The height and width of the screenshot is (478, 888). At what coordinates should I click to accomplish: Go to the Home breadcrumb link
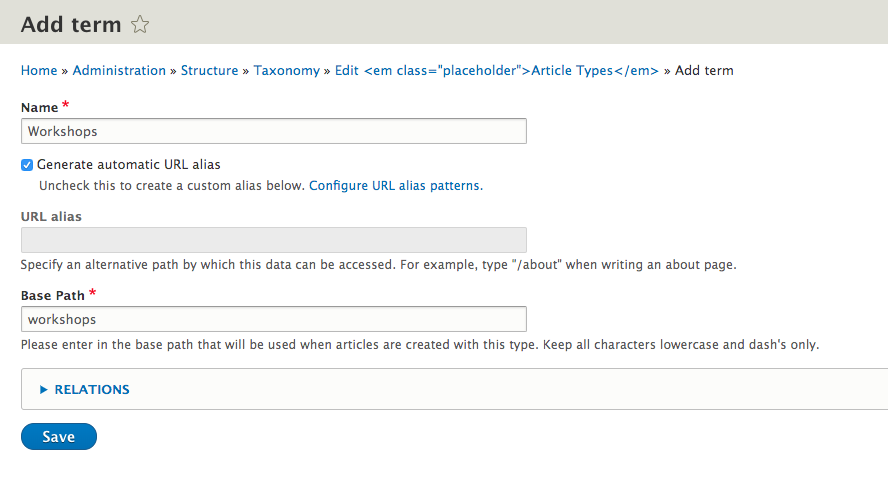click(39, 71)
